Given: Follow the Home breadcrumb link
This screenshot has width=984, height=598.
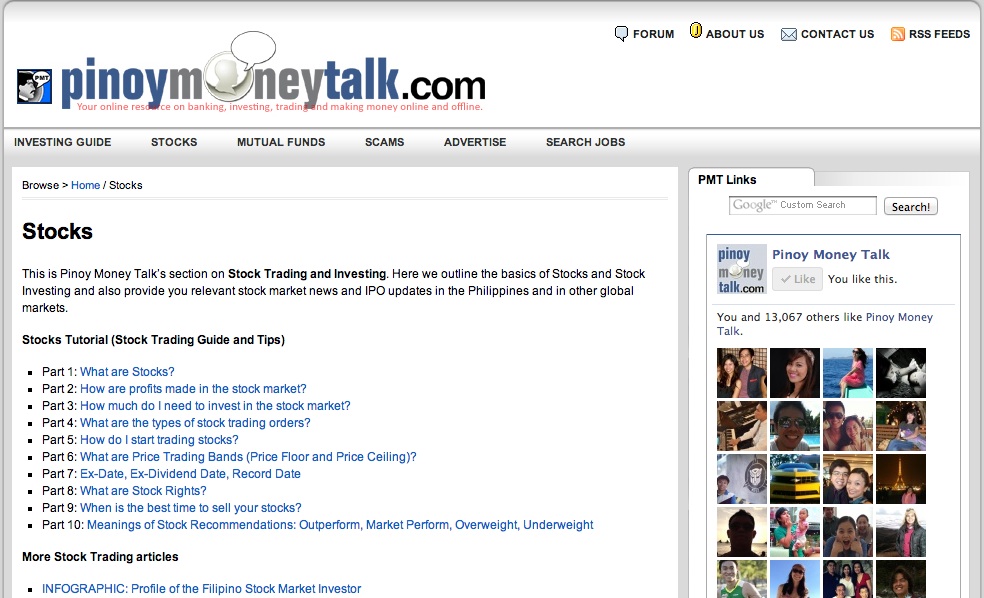Looking at the screenshot, I should pyautogui.click(x=85, y=185).
